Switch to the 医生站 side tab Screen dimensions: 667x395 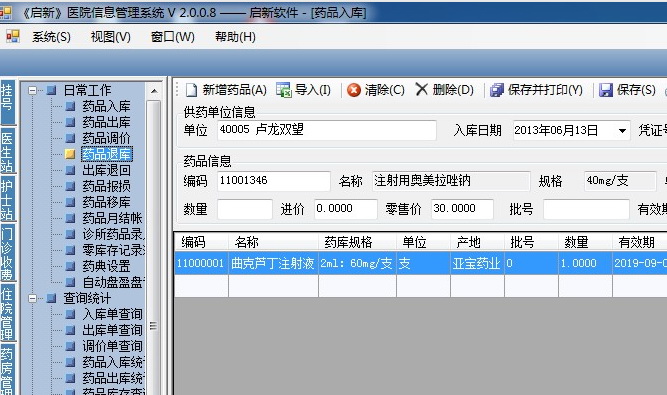coord(7,151)
